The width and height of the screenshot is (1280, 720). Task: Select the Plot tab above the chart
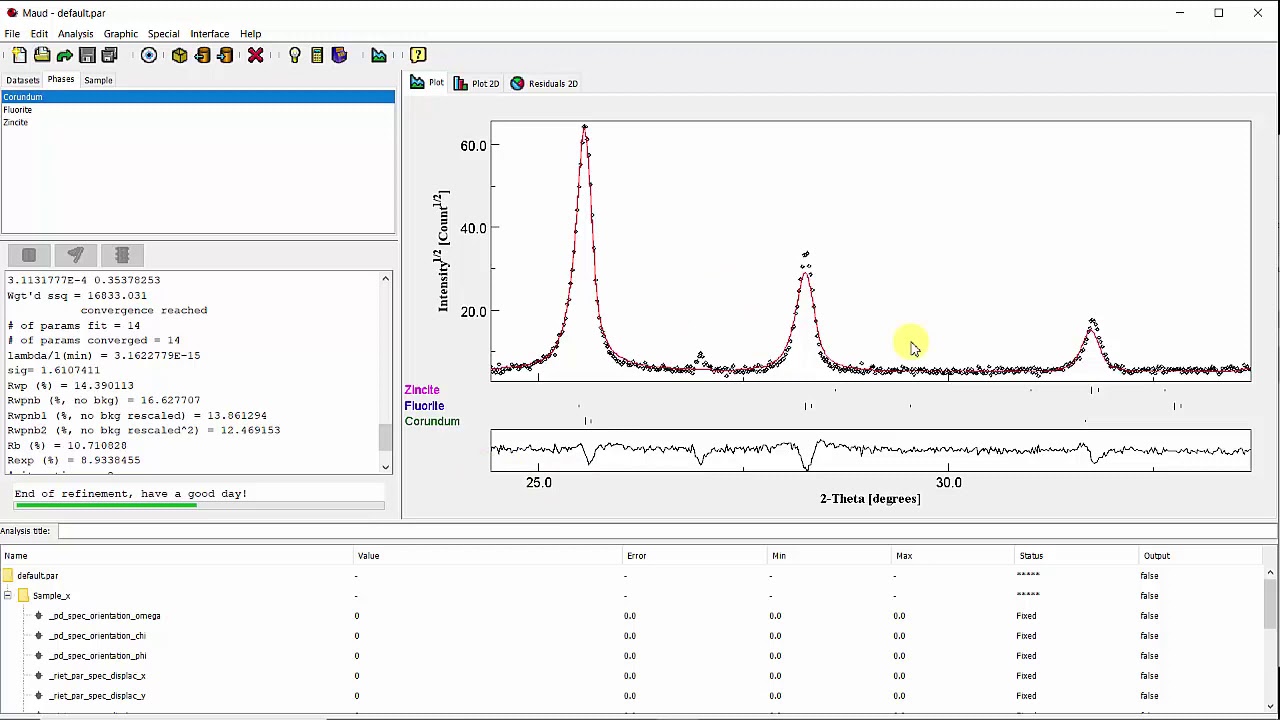(427, 83)
